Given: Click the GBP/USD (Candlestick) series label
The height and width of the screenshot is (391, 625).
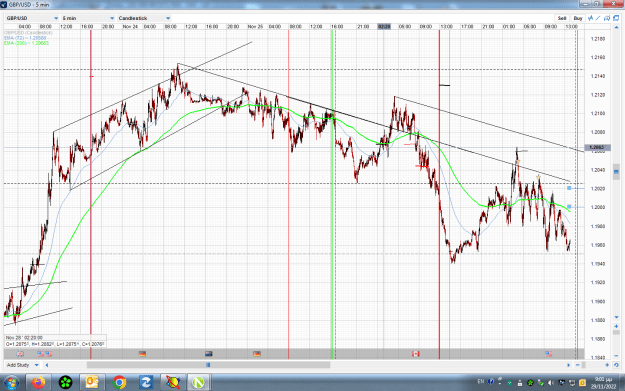Looking at the screenshot, I should (28, 33).
